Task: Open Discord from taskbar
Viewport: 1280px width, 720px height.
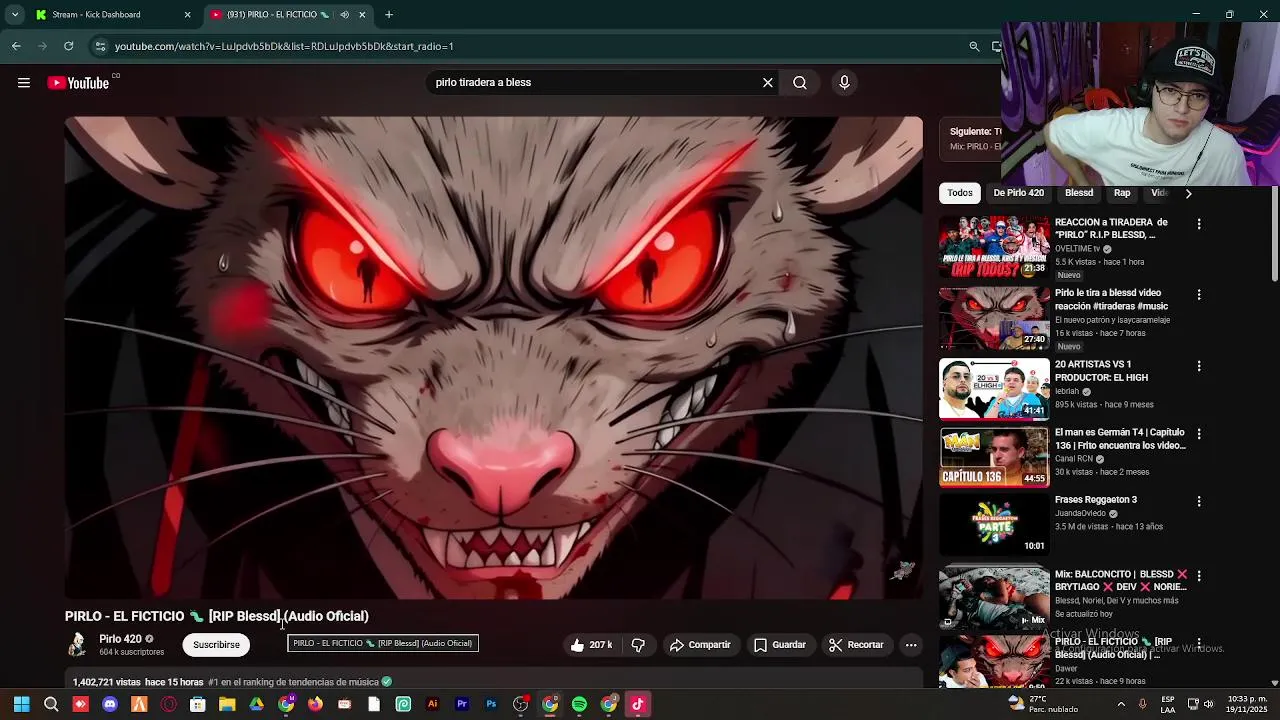Action: coord(110,704)
